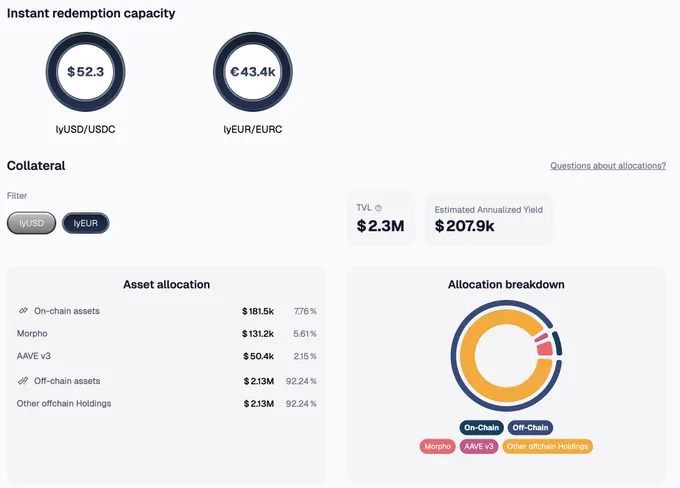Screen dimensions: 680x488
Task: Toggle the On-Chain legend chip
Action: click(x=481, y=427)
